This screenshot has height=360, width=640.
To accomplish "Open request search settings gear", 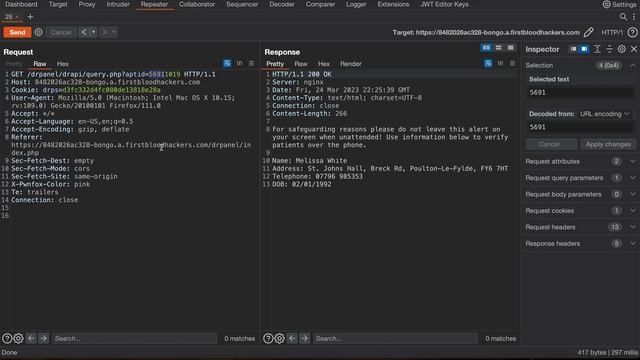I will click(18, 338).
